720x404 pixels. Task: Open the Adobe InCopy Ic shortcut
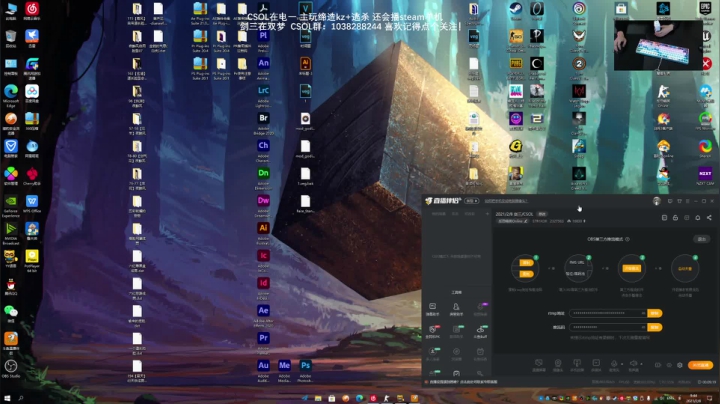263,260
